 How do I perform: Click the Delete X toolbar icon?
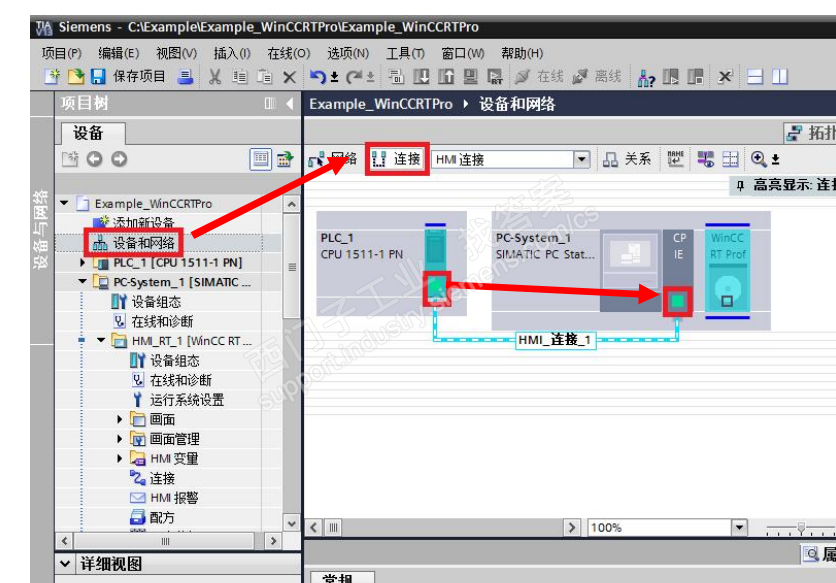click(x=289, y=77)
